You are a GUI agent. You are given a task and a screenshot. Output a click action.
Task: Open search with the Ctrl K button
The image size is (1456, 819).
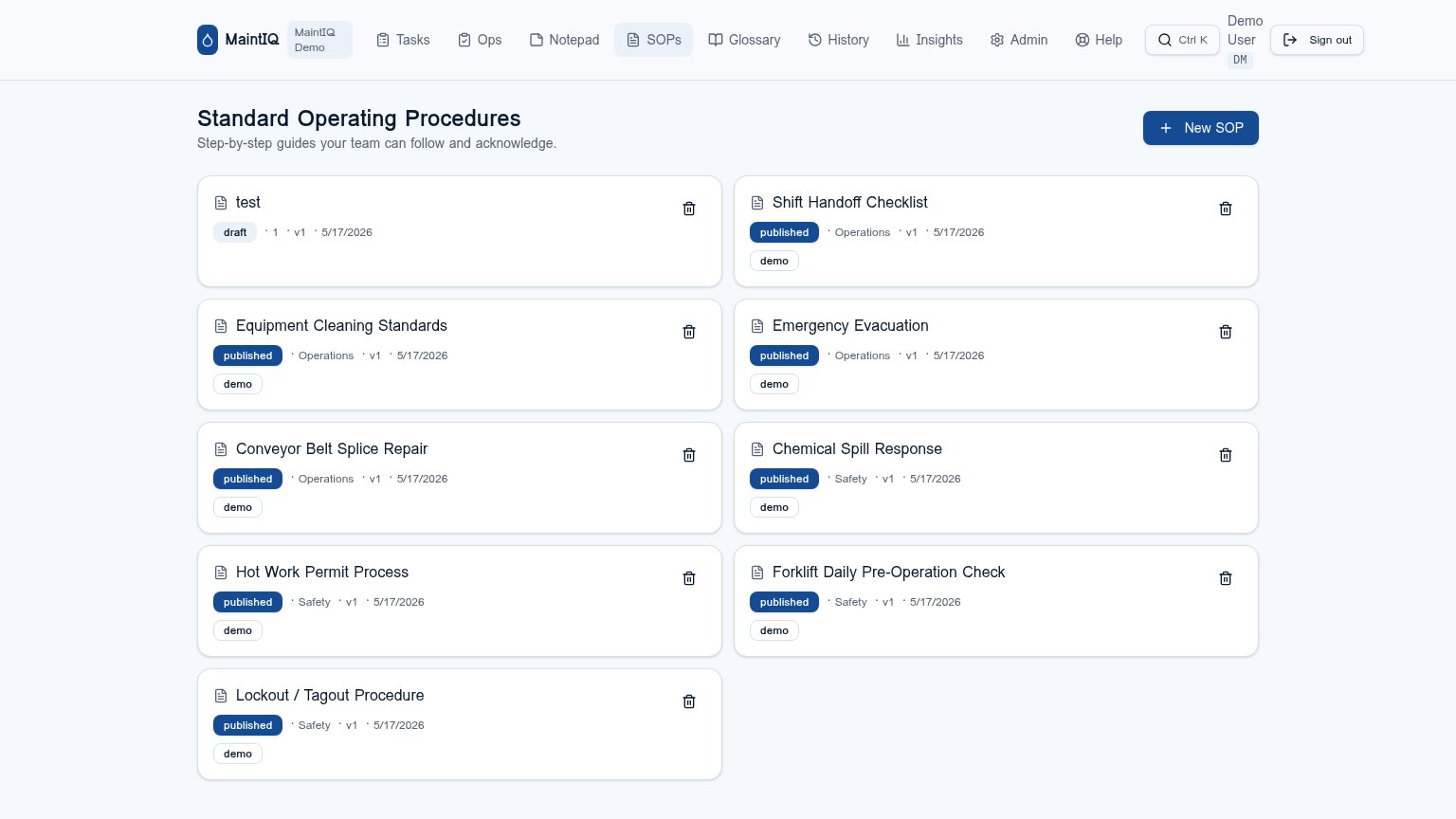click(x=1182, y=40)
